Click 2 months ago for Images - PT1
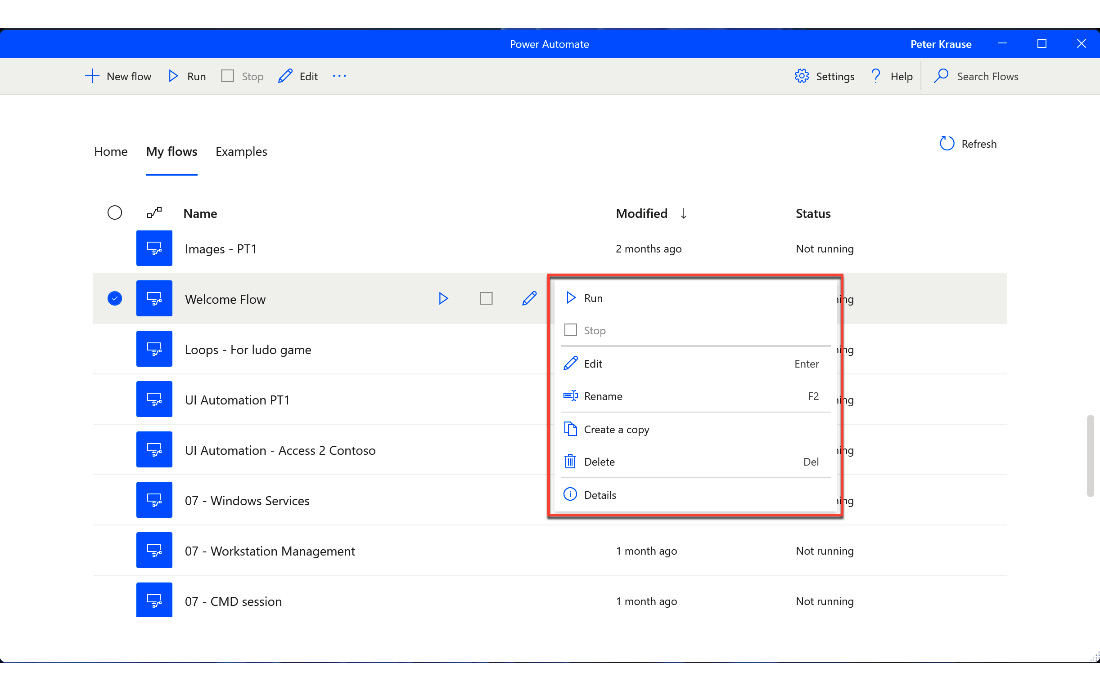Image resolution: width=1100 pixels, height=691 pixels. tap(649, 249)
